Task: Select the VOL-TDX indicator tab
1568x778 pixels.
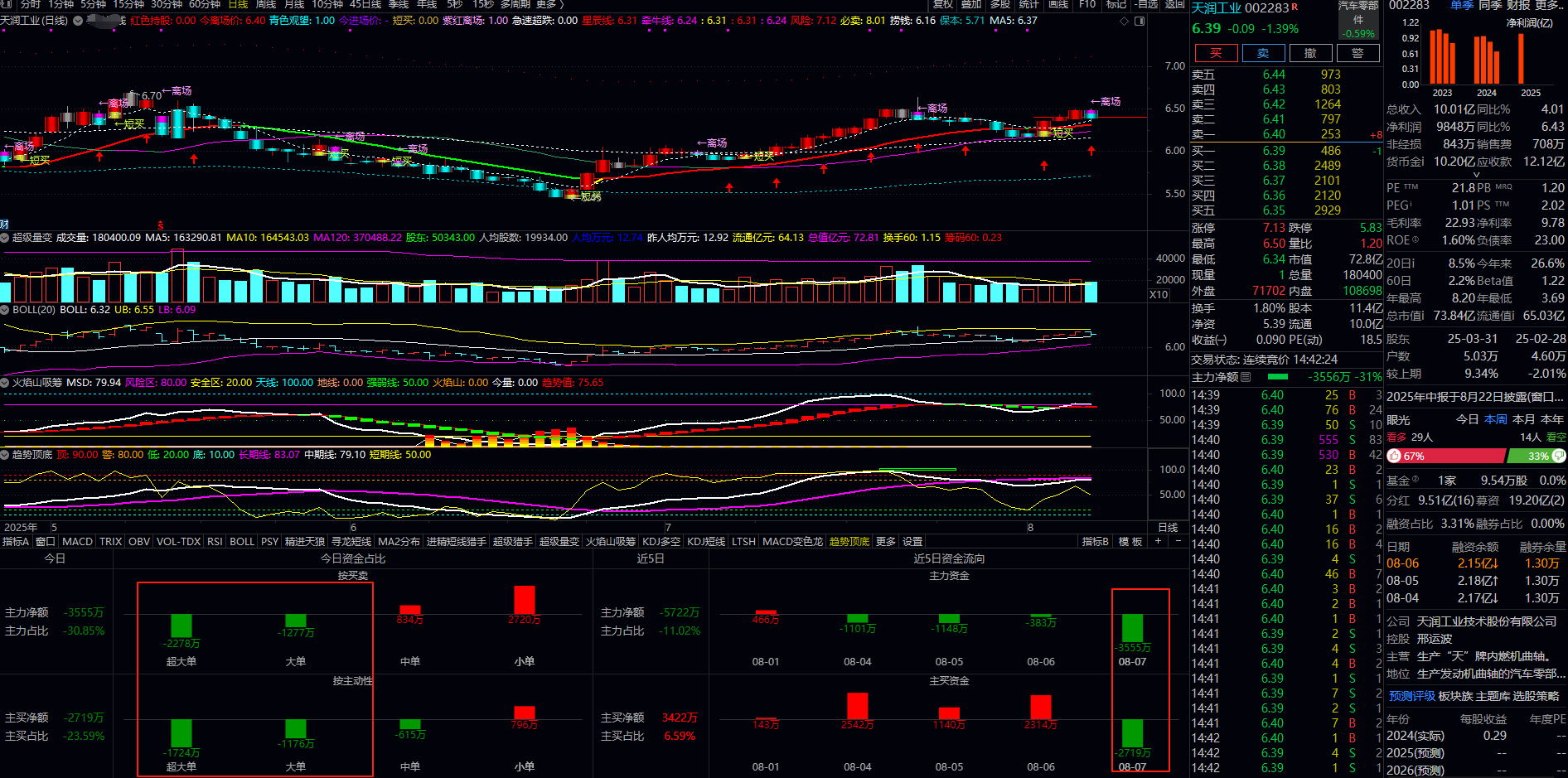Action: click(x=178, y=541)
